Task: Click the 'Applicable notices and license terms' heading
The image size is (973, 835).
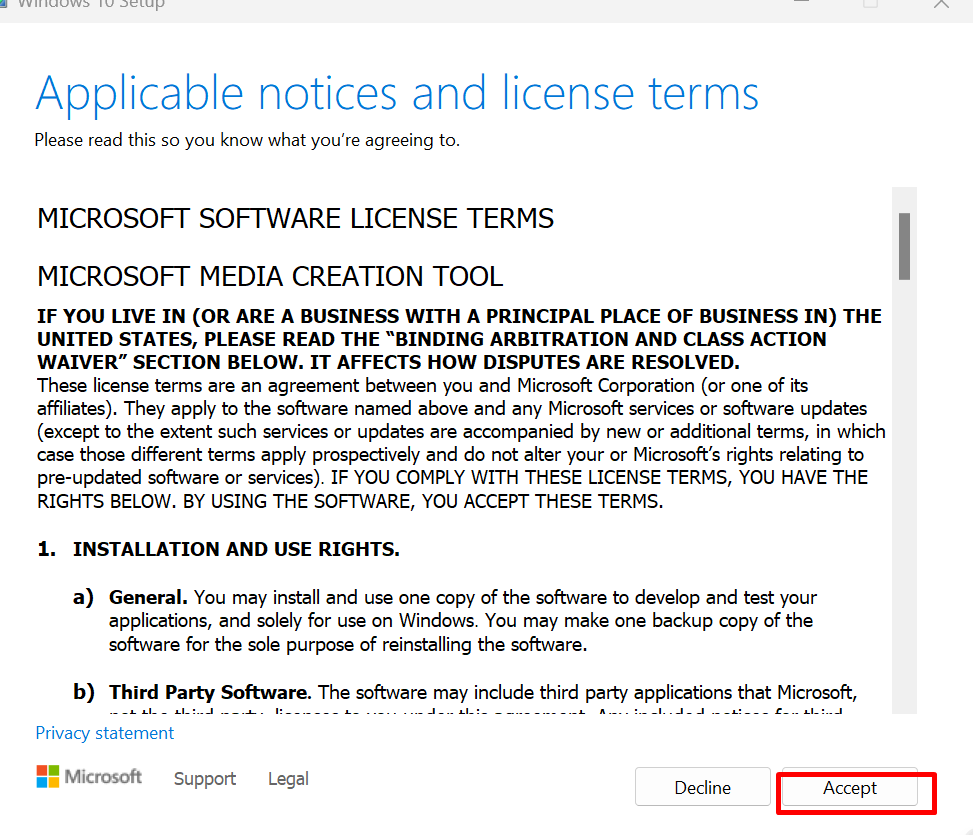Action: coord(397,94)
